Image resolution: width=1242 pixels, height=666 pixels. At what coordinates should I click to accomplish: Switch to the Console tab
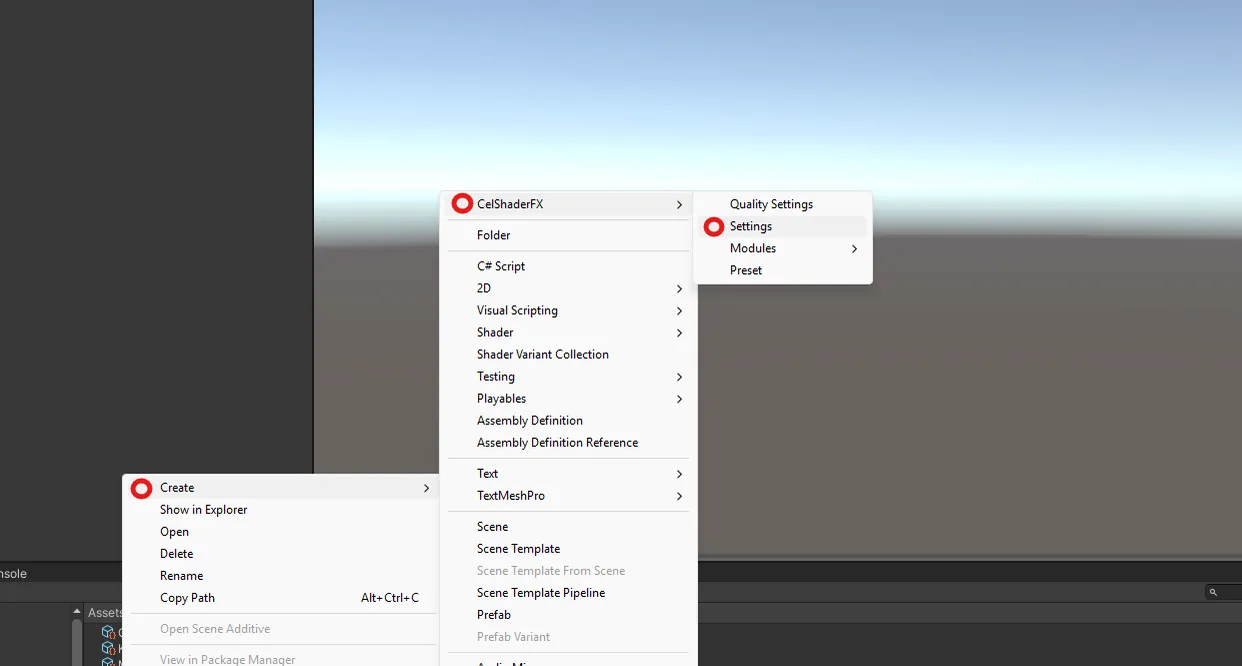tap(14, 573)
